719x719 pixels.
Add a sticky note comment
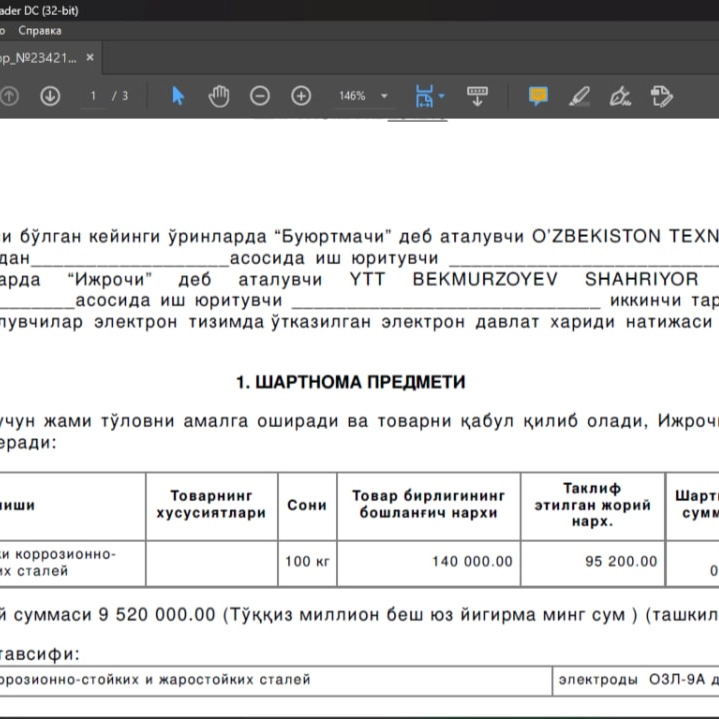538,96
